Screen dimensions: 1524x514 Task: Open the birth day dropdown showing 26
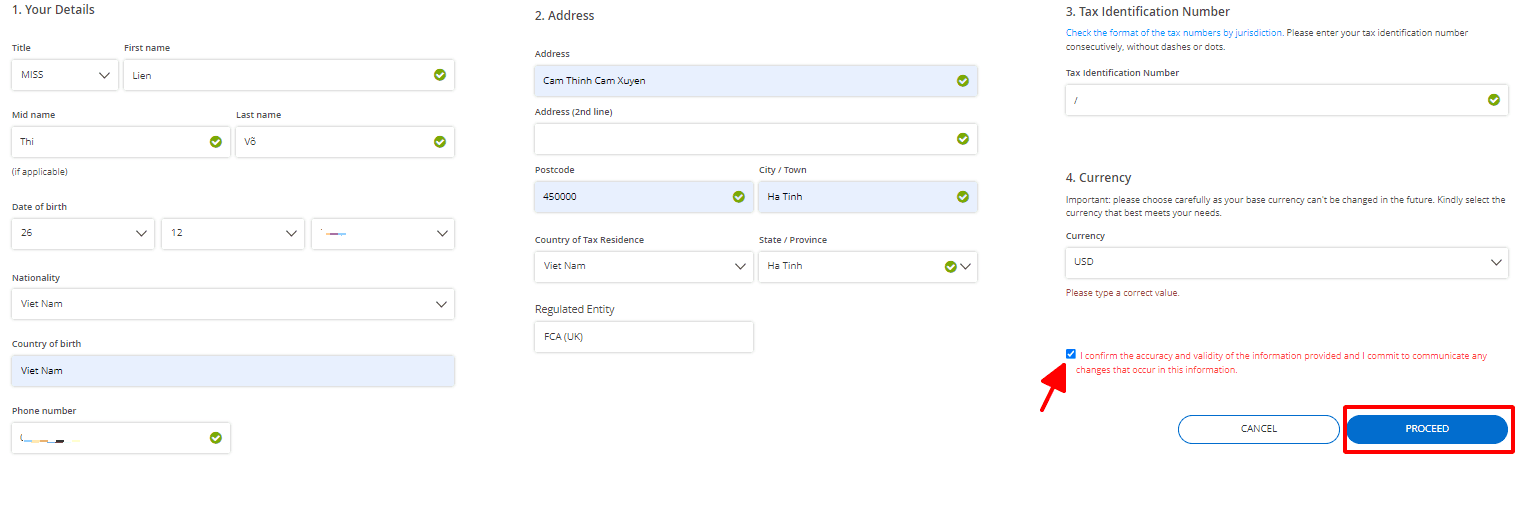coord(83,233)
